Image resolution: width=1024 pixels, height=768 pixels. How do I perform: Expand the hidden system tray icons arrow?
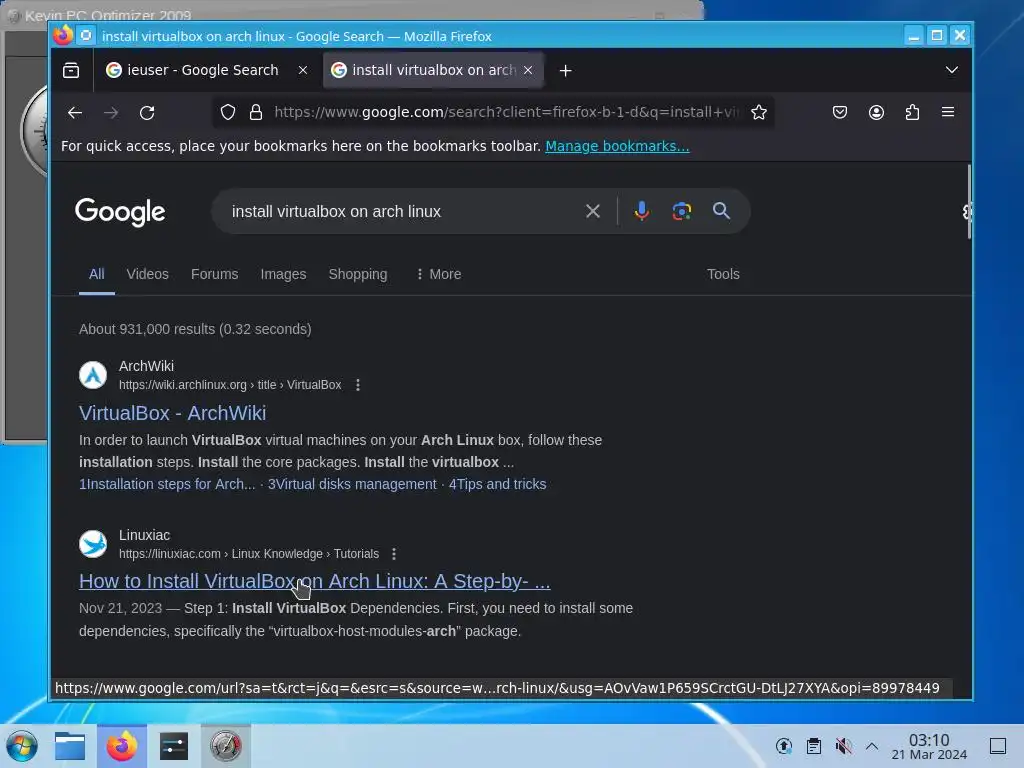pos(872,746)
